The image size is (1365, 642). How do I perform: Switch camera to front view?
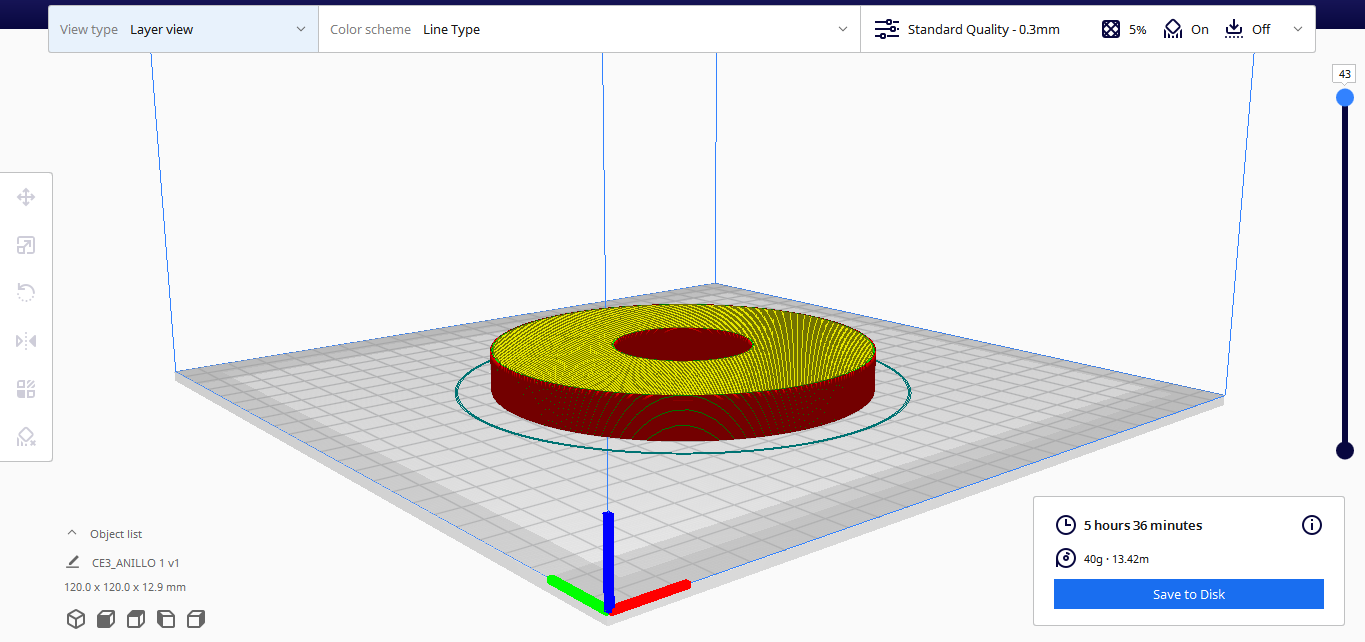click(106, 619)
